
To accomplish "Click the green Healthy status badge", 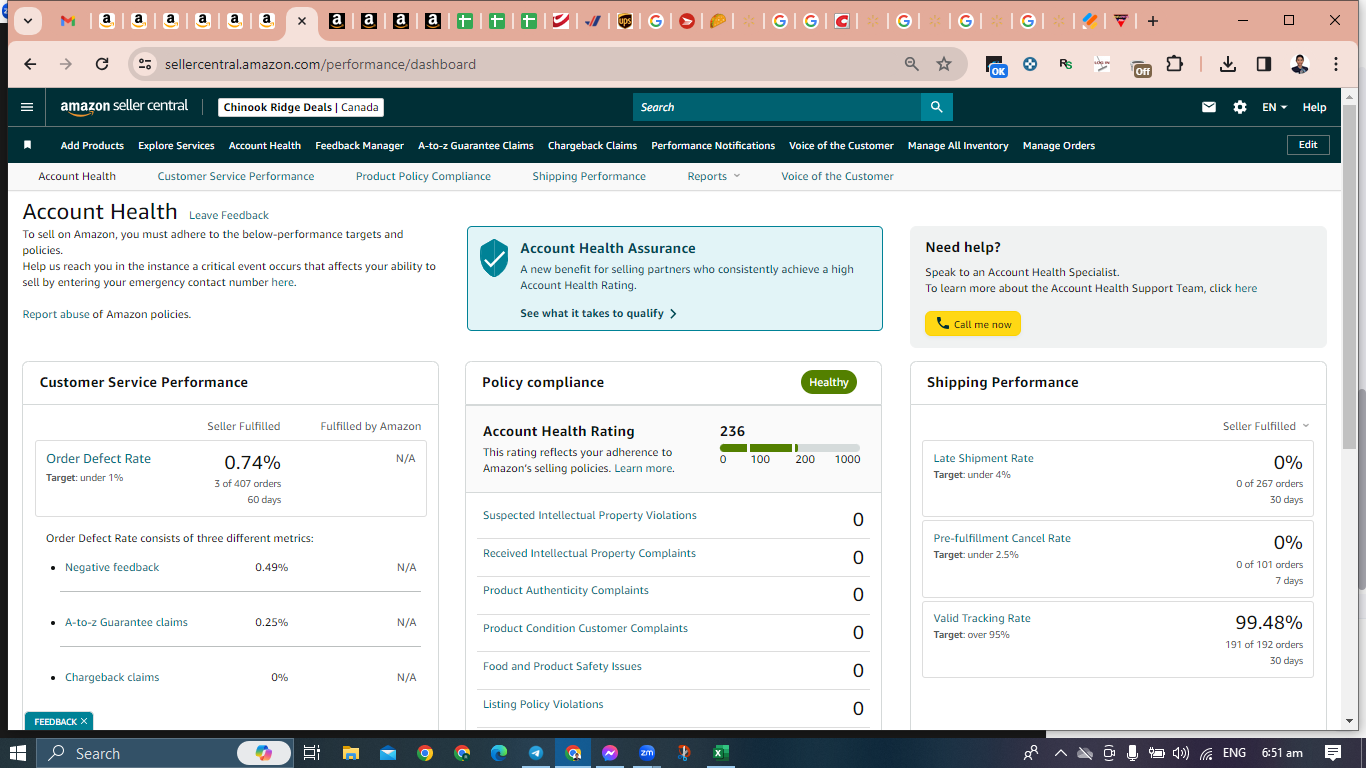I will pyautogui.click(x=829, y=382).
